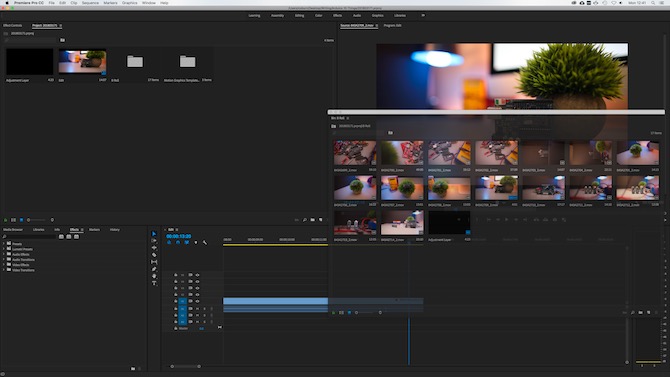
Task: Toggle Linked Selection in timeline header
Action: click(187, 242)
